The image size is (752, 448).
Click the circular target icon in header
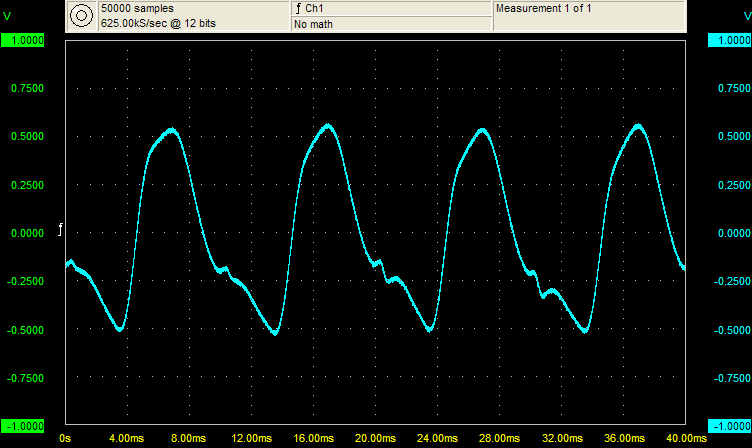(x=82, y=15)
